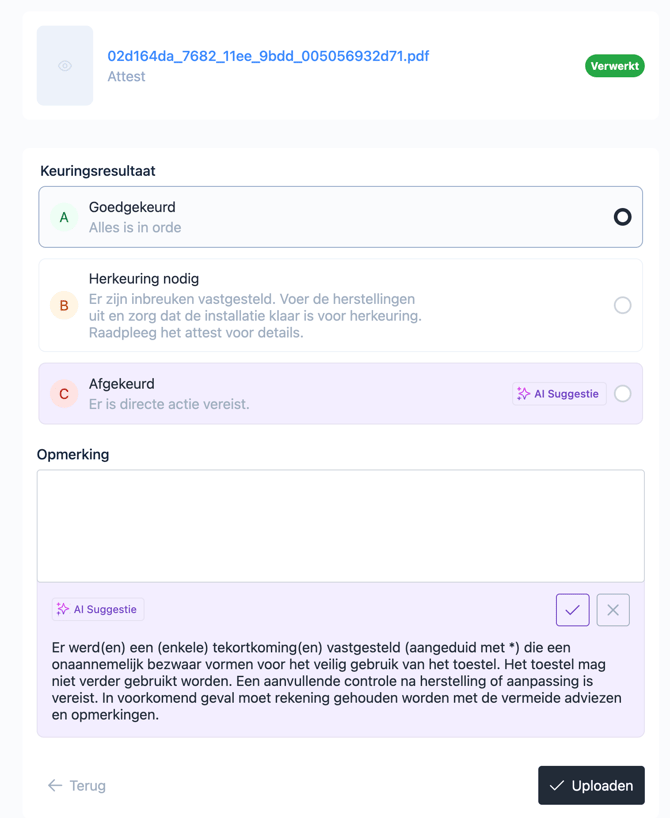
Task: Click inside the Opmerking text area
Action: [x=340, y=526]
